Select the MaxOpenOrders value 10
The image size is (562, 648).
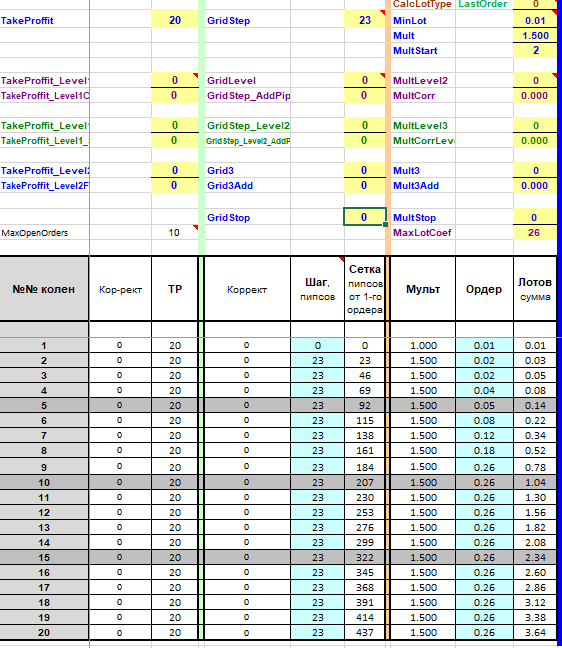[174, 233]
